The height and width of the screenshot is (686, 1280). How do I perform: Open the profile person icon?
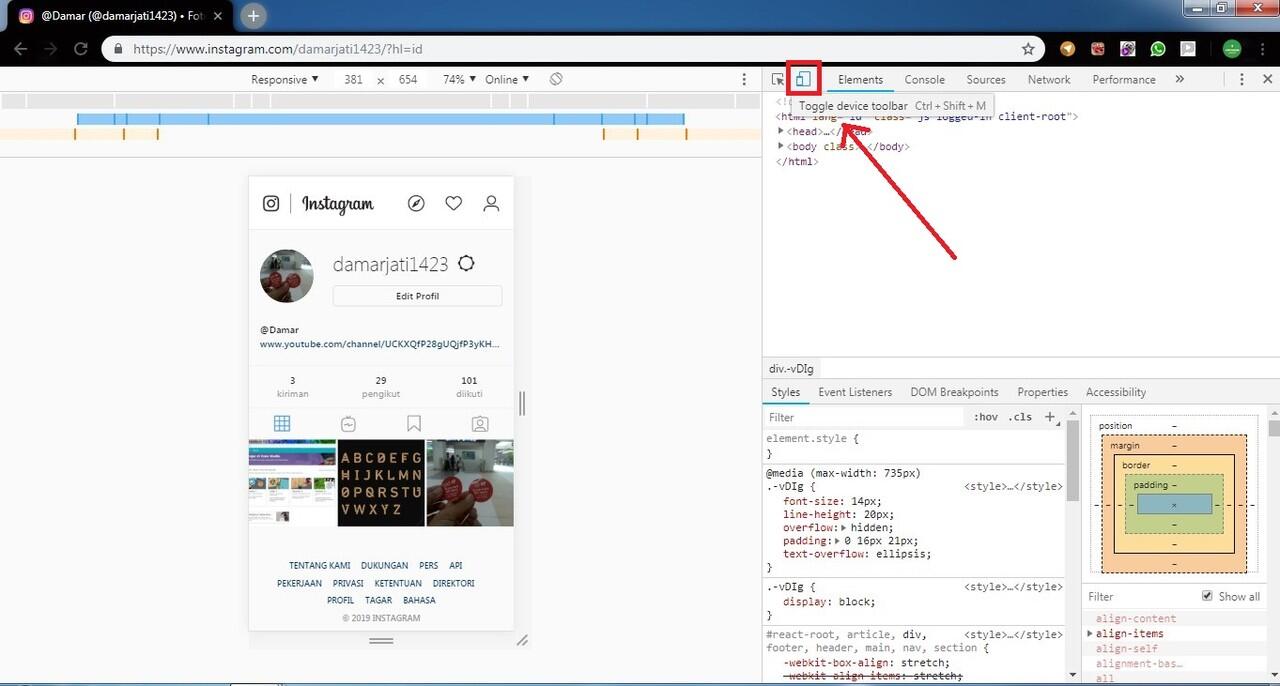click(491, 203)
